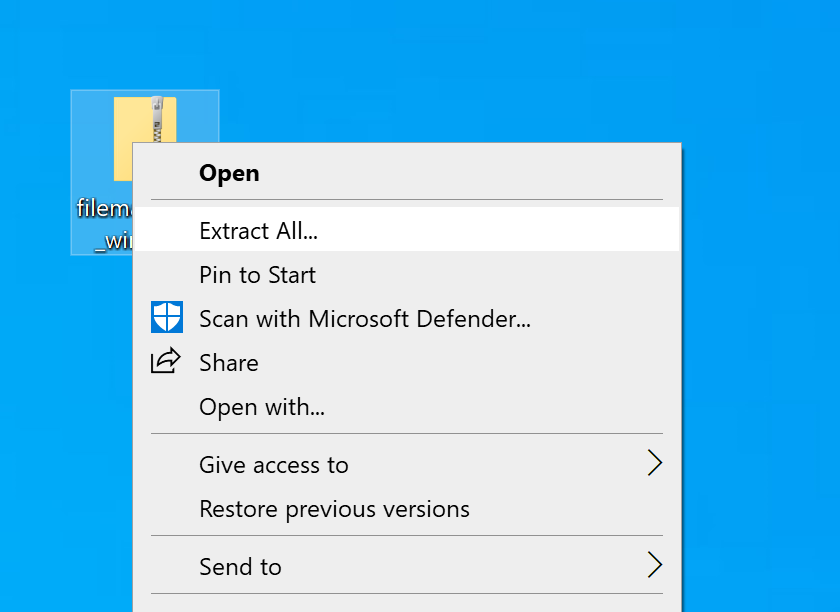Expand the Send to submenu arrow
Image resolution: width=840 pixels, height=612 pixels.
coord(654,566)
